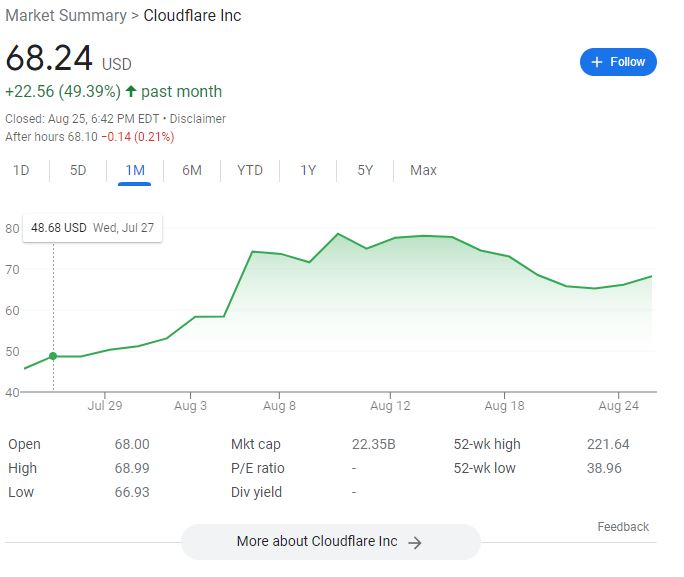Click the Jul 29 axis label

(105, 406)
